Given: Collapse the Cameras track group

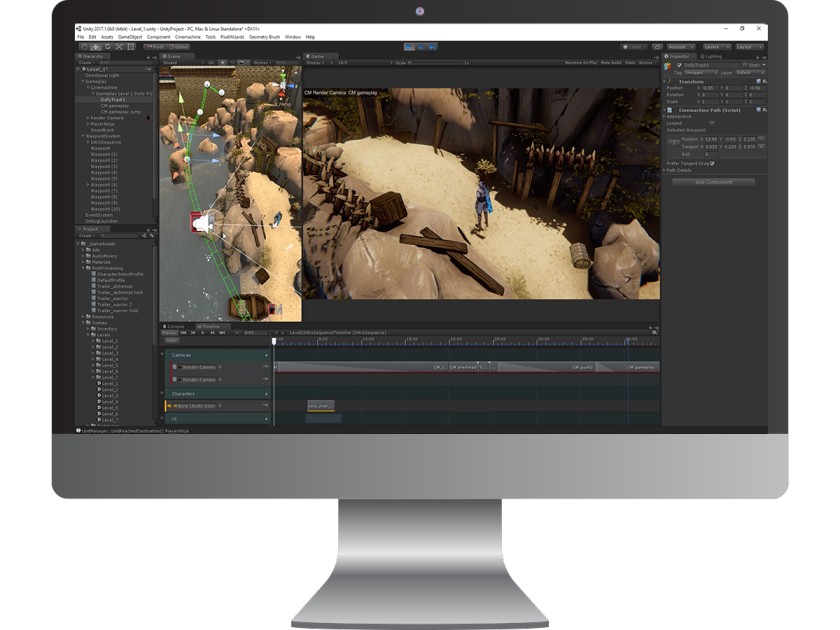Looking at the screenshot, I should [x=163, y=355].
